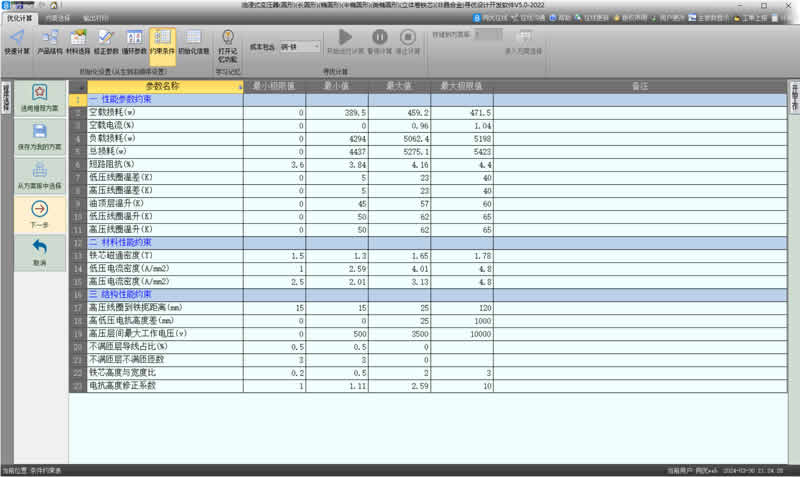
Task: Click the 最大极限值 column header
Action: 462,86
